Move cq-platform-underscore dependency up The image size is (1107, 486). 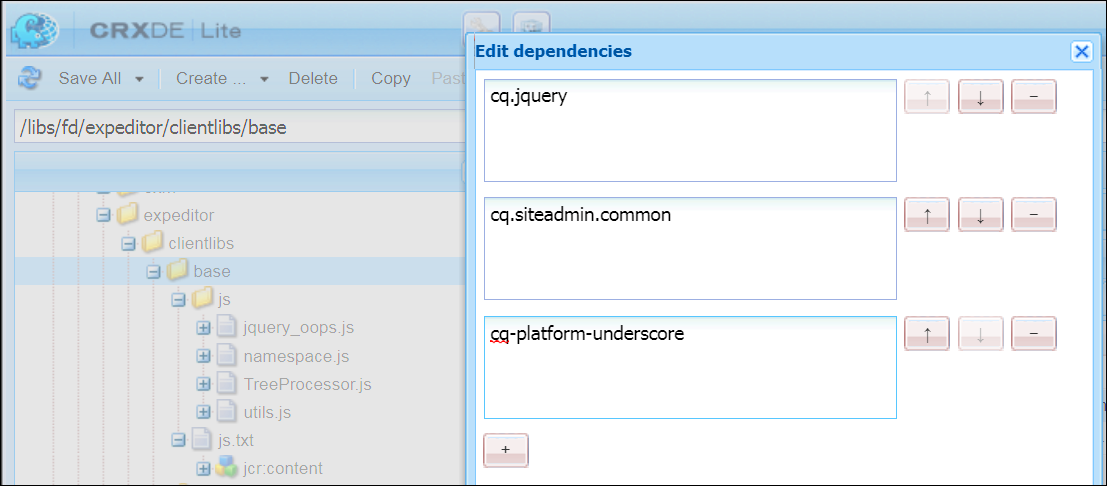click(927, 333)
